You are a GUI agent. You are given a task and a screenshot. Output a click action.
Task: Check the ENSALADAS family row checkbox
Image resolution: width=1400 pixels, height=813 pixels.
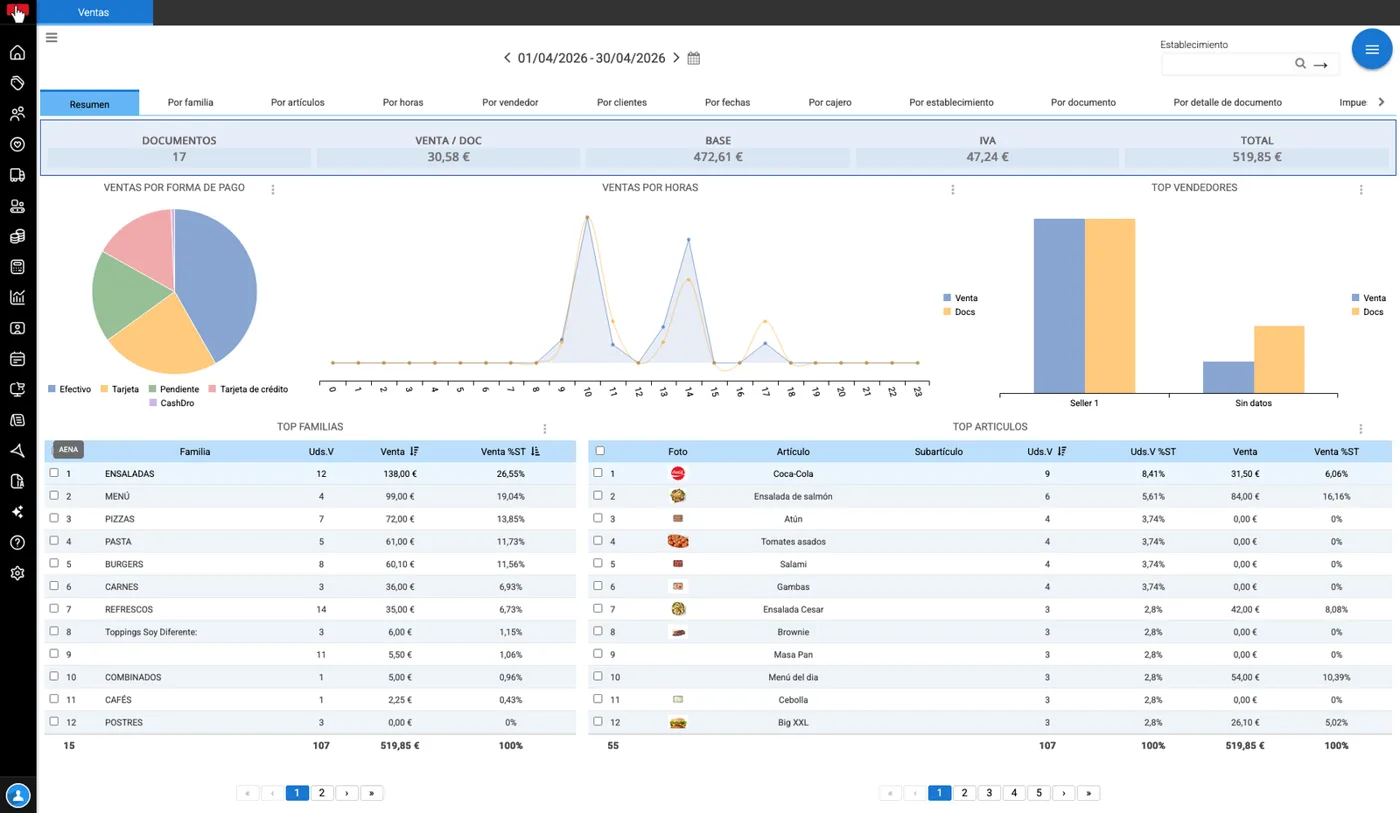pyautogui.click(x=54, y=473)
